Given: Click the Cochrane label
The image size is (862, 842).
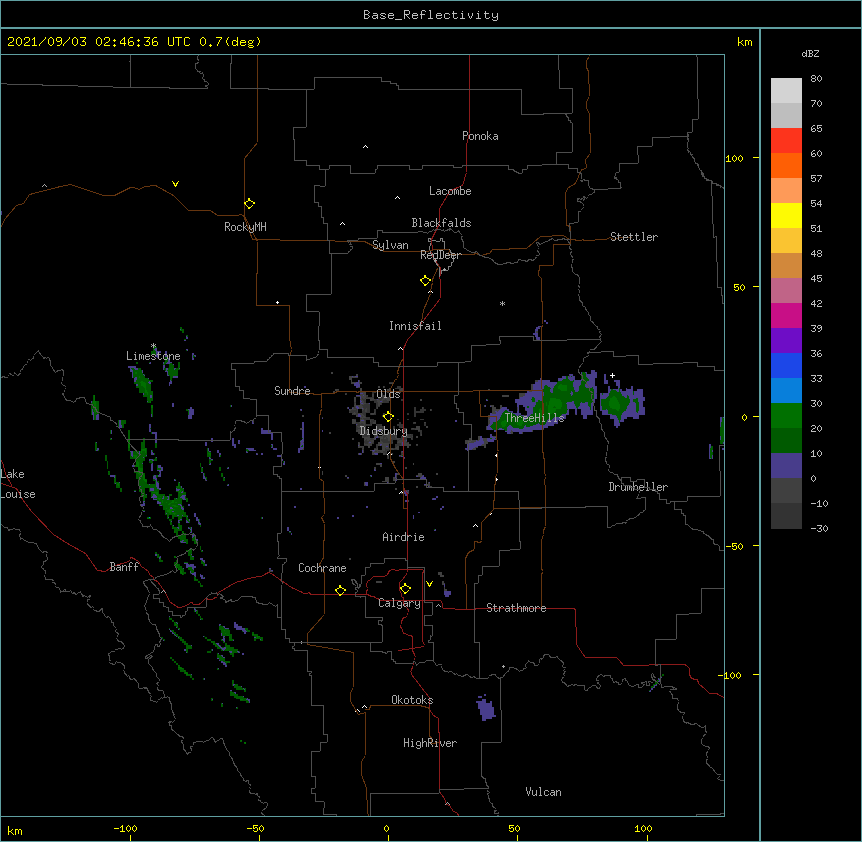Looking at the screenshot, I should 322,568.
